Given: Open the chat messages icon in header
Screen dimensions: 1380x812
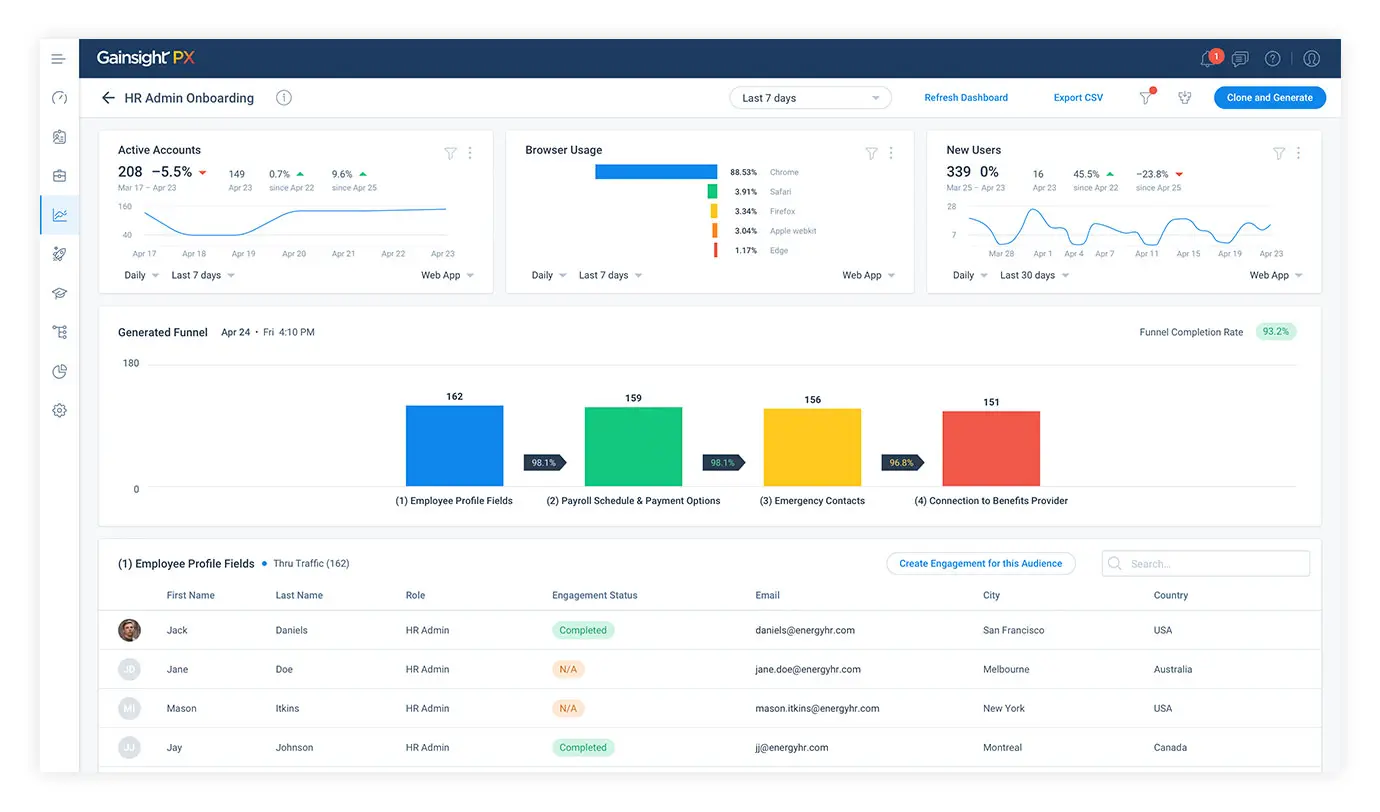Looking at the screenshot, I should [1240, 59].
